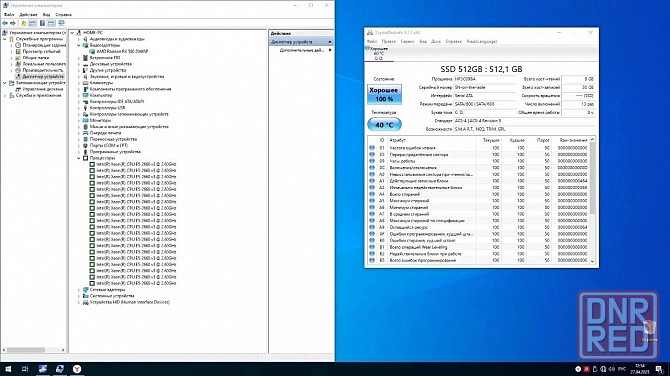Open the Yandex browser taskbar icon
Image resolution: width=670 pixels, height=376 pixels.
click(x=77, y=369)
